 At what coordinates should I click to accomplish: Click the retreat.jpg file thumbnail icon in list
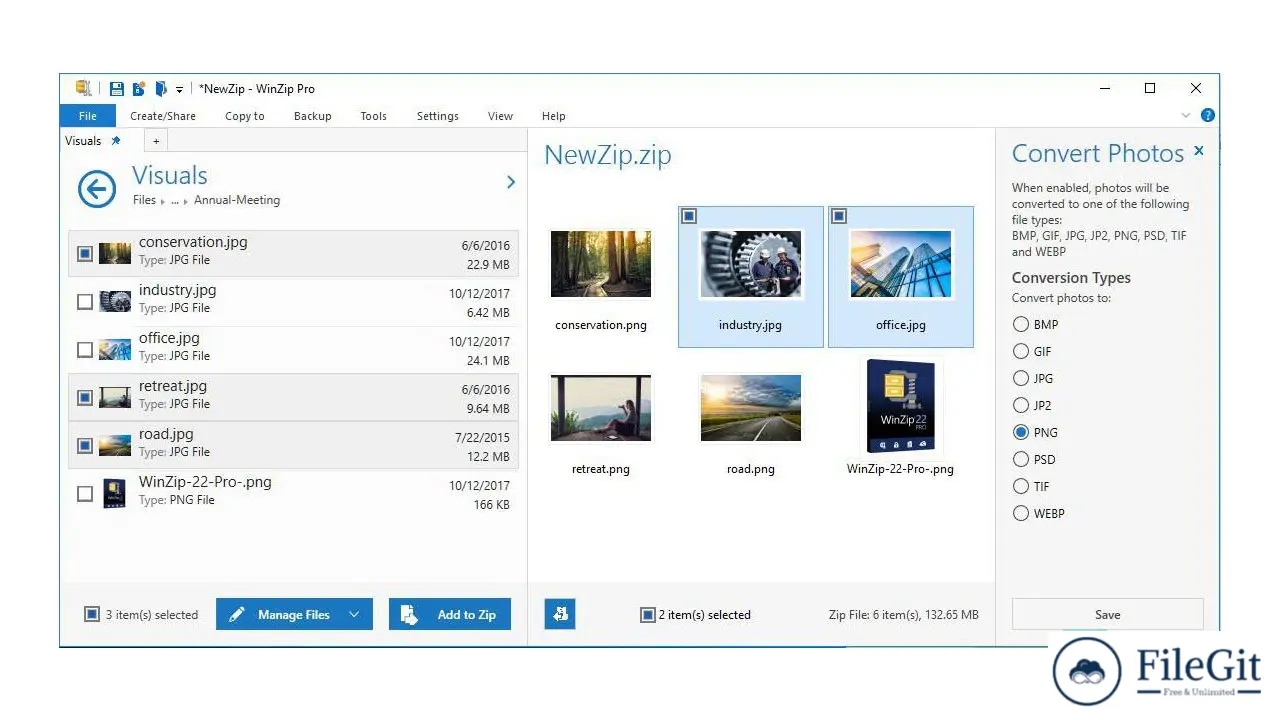pos(115,397)
